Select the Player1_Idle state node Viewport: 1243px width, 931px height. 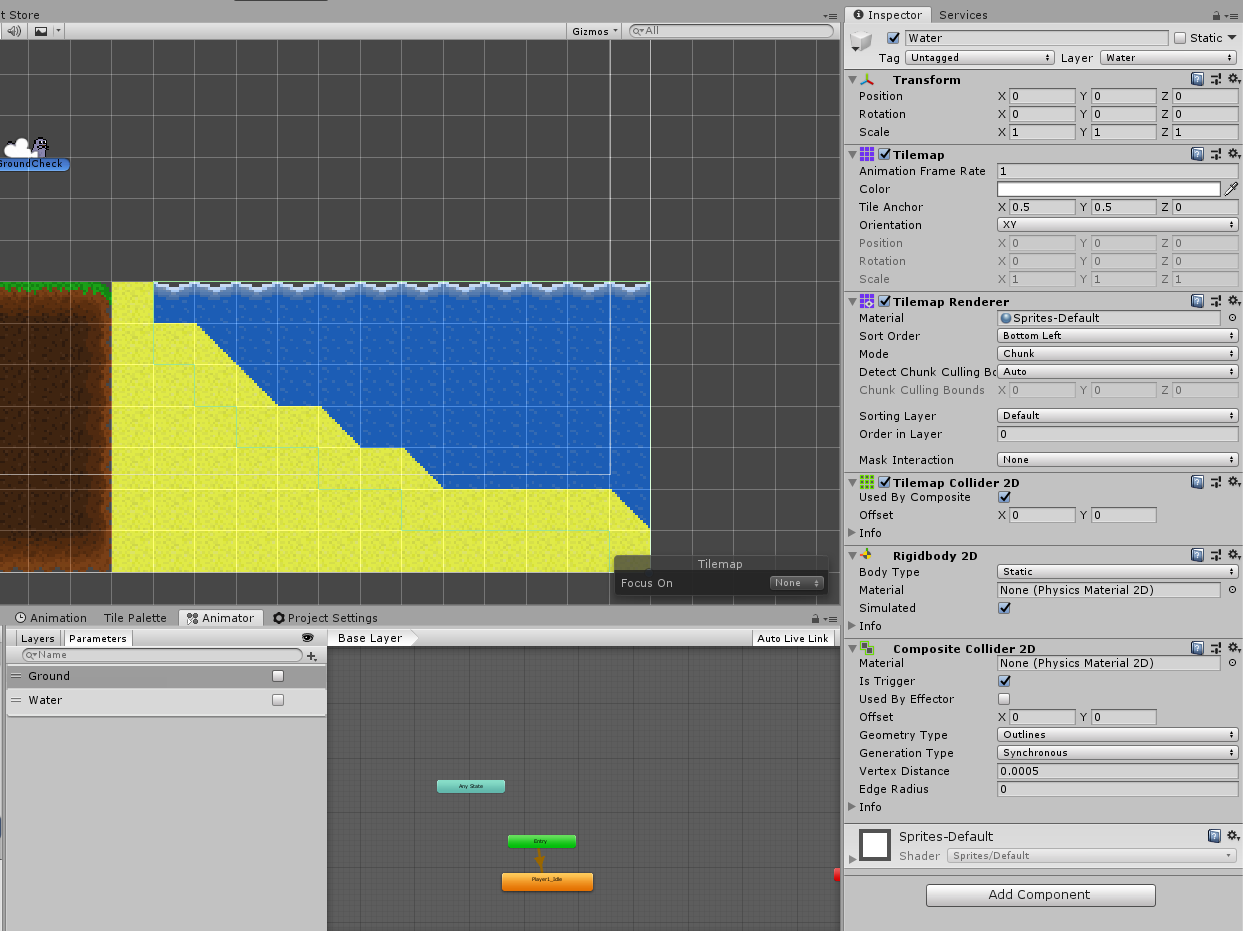point(547,882)
